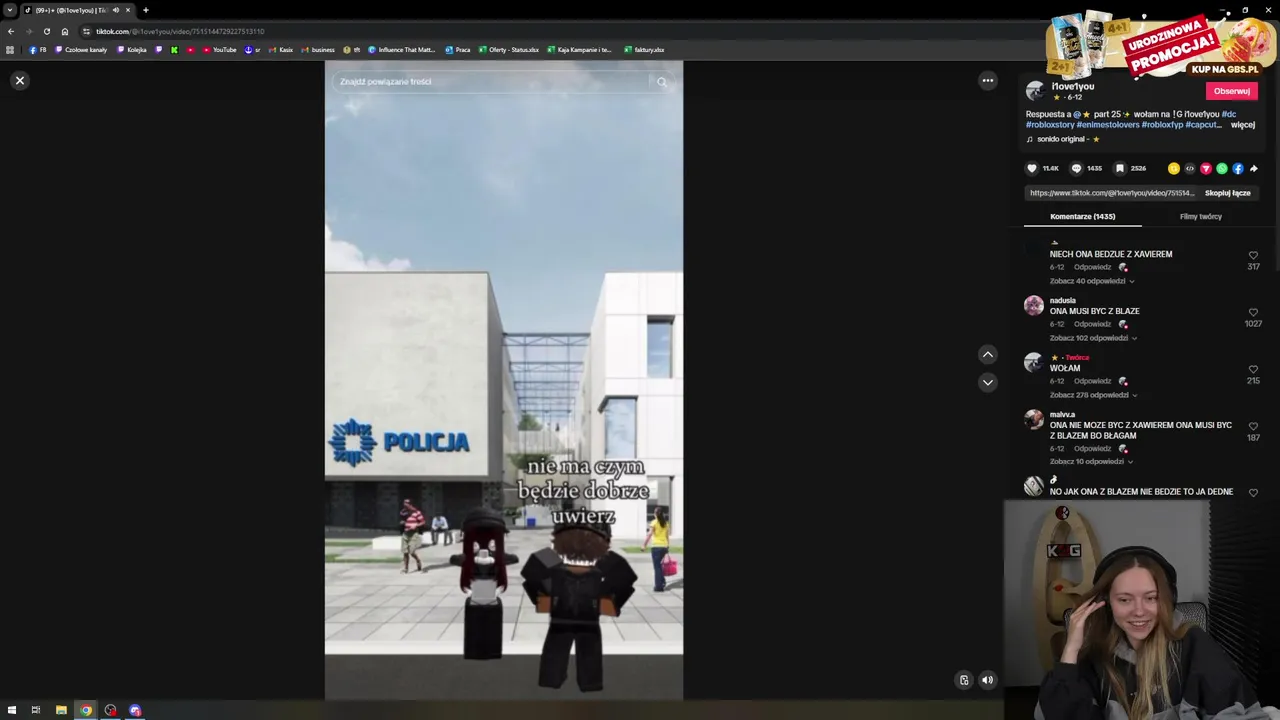Expand 'Zobacz 40 odpowiedzi' replies
Screen dimensions: 1280x720
tap(1091, 281)
